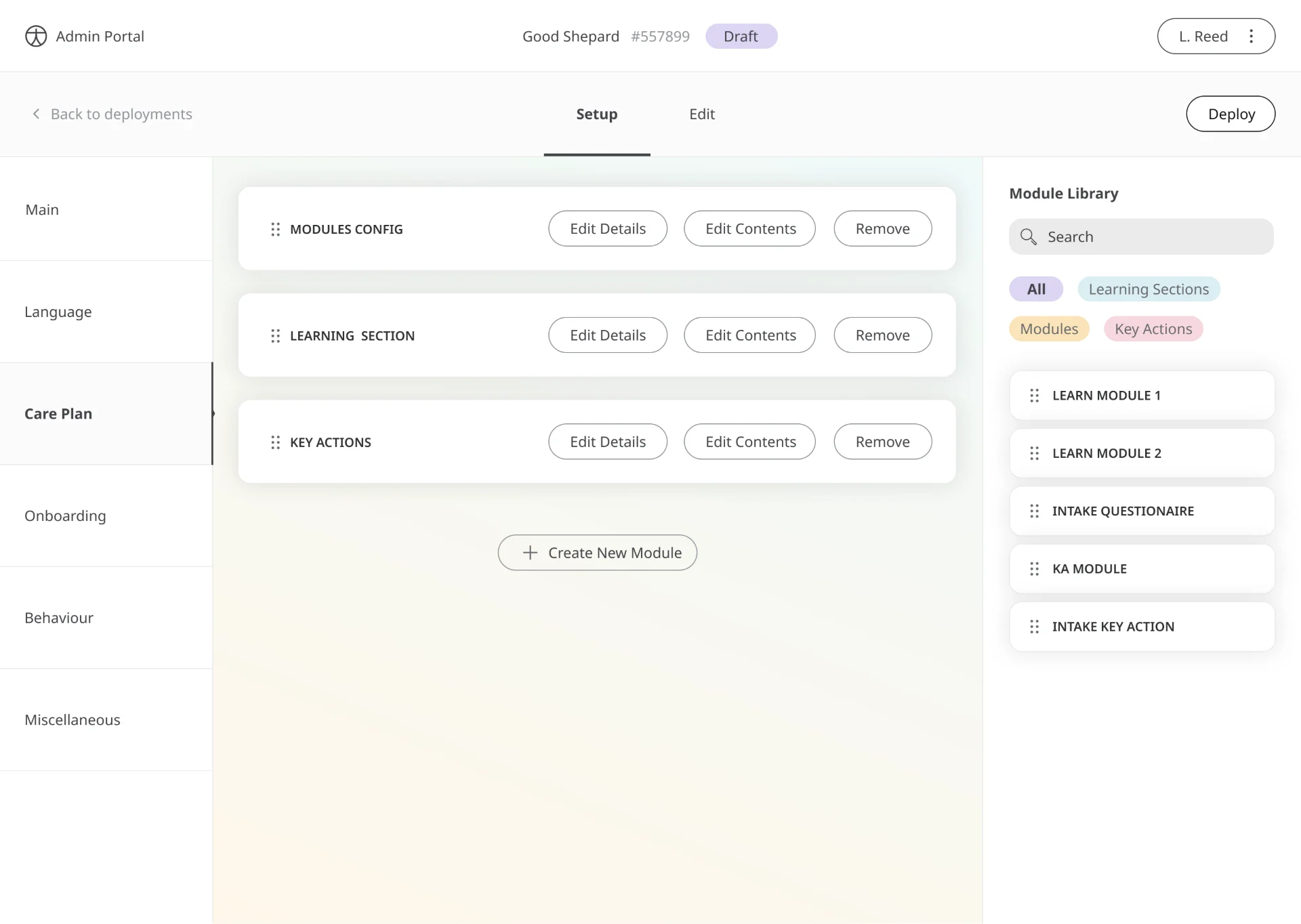Screen dimensions: 1301x924
Task: Focus the Module Library search field
Action: (1141, 236)
